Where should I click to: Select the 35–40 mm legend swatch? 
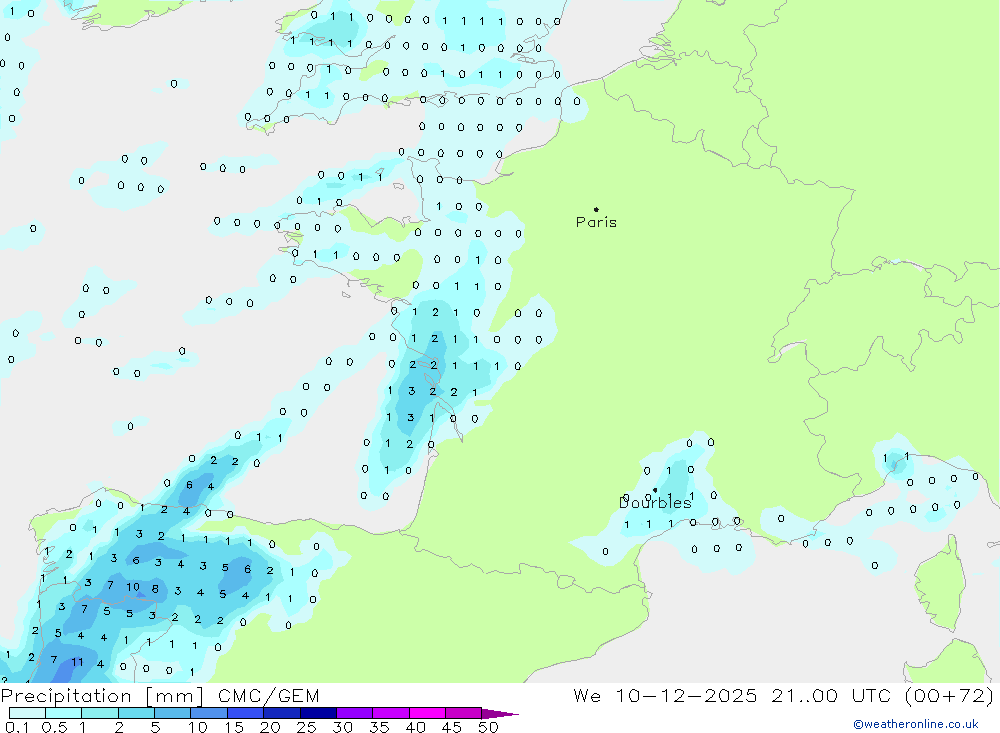point(390,713)
